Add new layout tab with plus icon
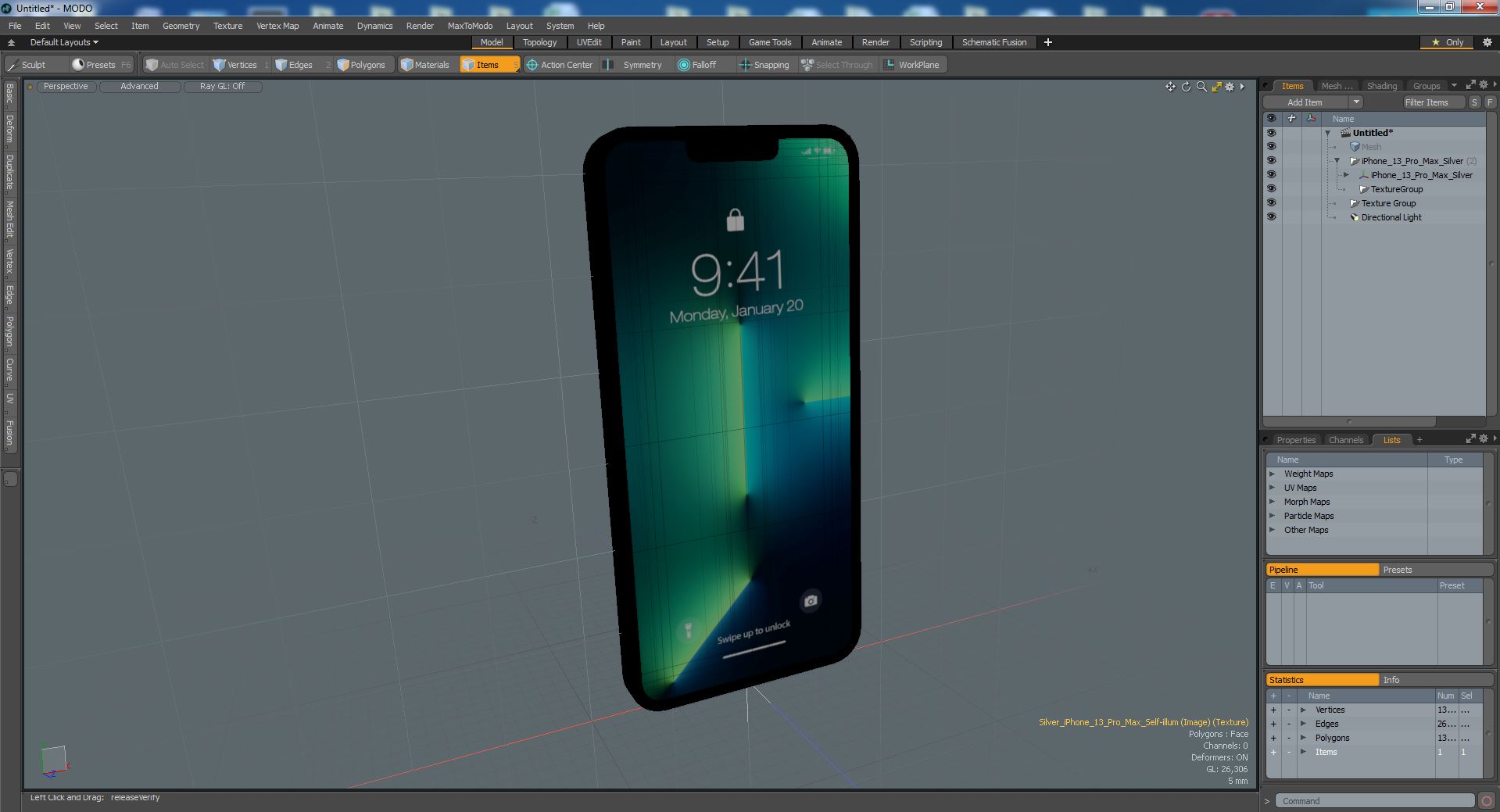 pos(1048,42)
